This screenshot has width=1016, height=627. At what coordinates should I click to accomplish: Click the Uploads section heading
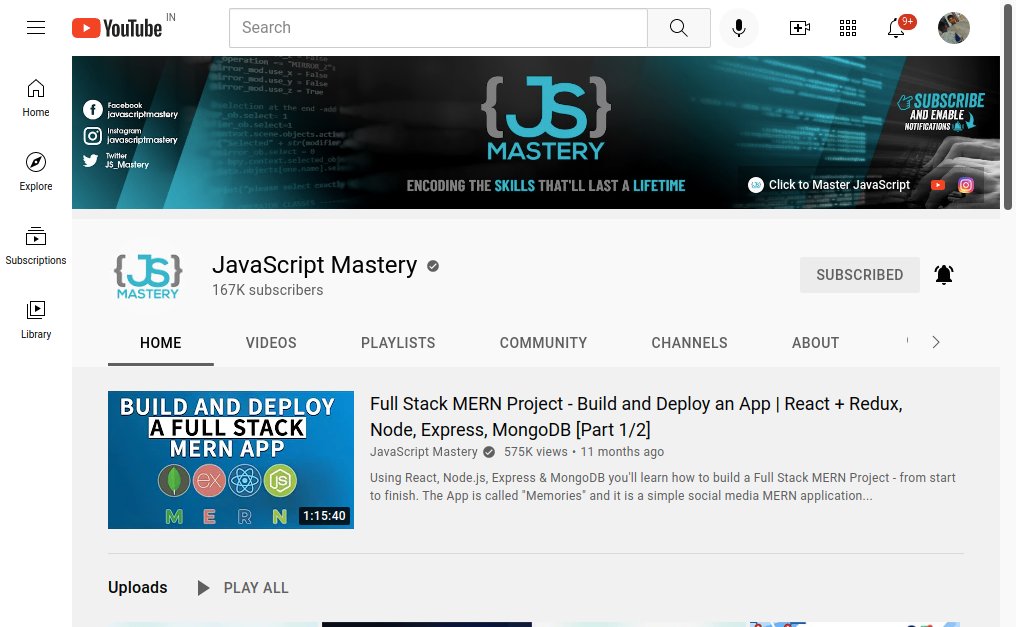coord(137,587)
